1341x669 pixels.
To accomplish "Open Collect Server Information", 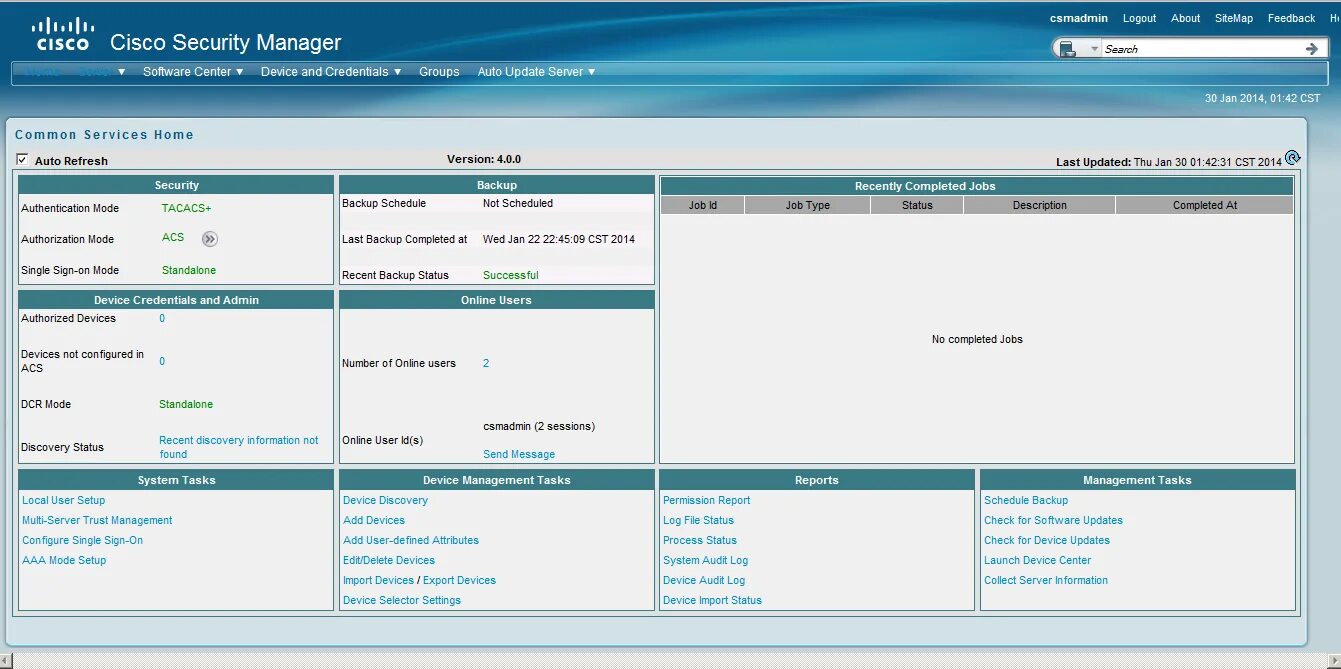I will (1046, 580).
